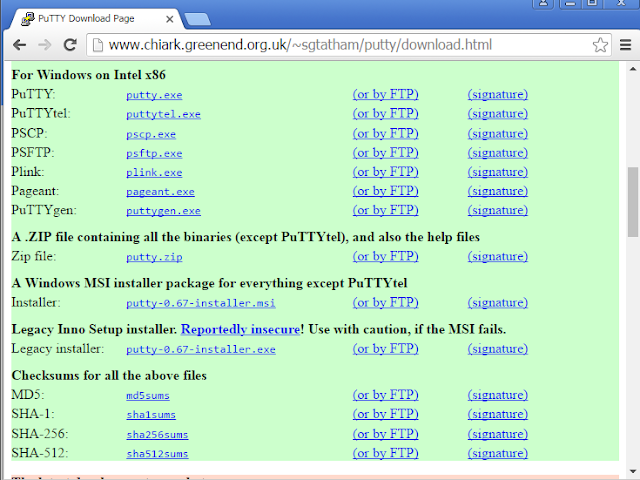This screenshot has width=640, height=480.
Task: Open signature for PuTTYgen row
Action: click(498, 210)
